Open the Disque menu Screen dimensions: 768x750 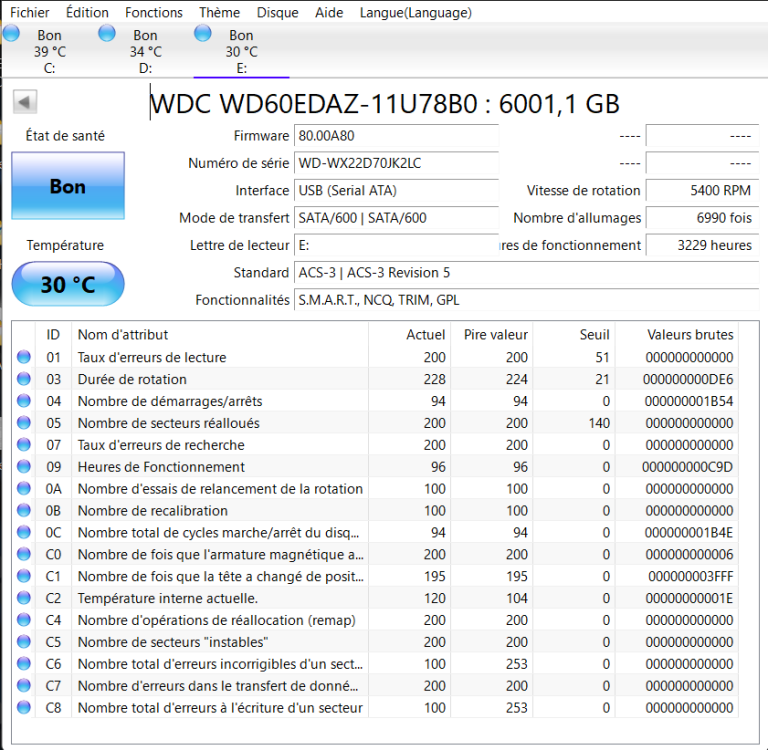click(x=277, y=12)
